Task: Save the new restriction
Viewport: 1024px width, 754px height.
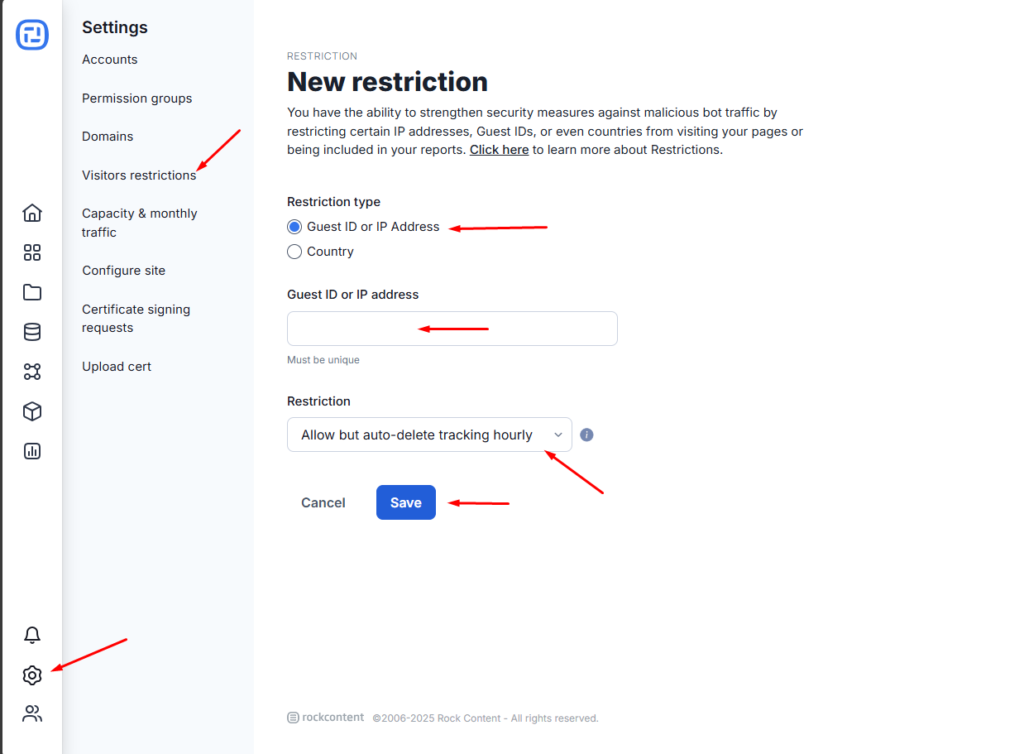Action: (406, 503)
